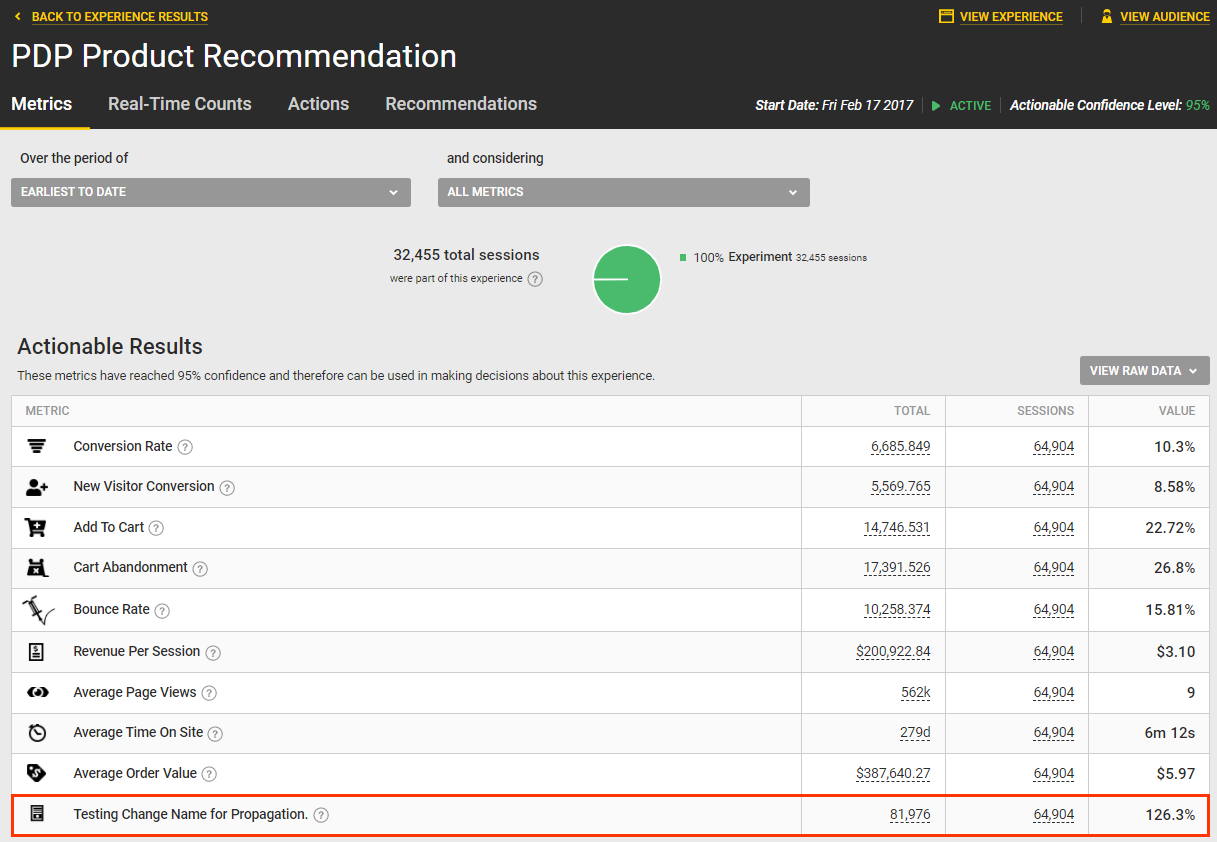Click the Metric column header
This screenshot has width=1217, height=842.
click(x=48, y=411)
